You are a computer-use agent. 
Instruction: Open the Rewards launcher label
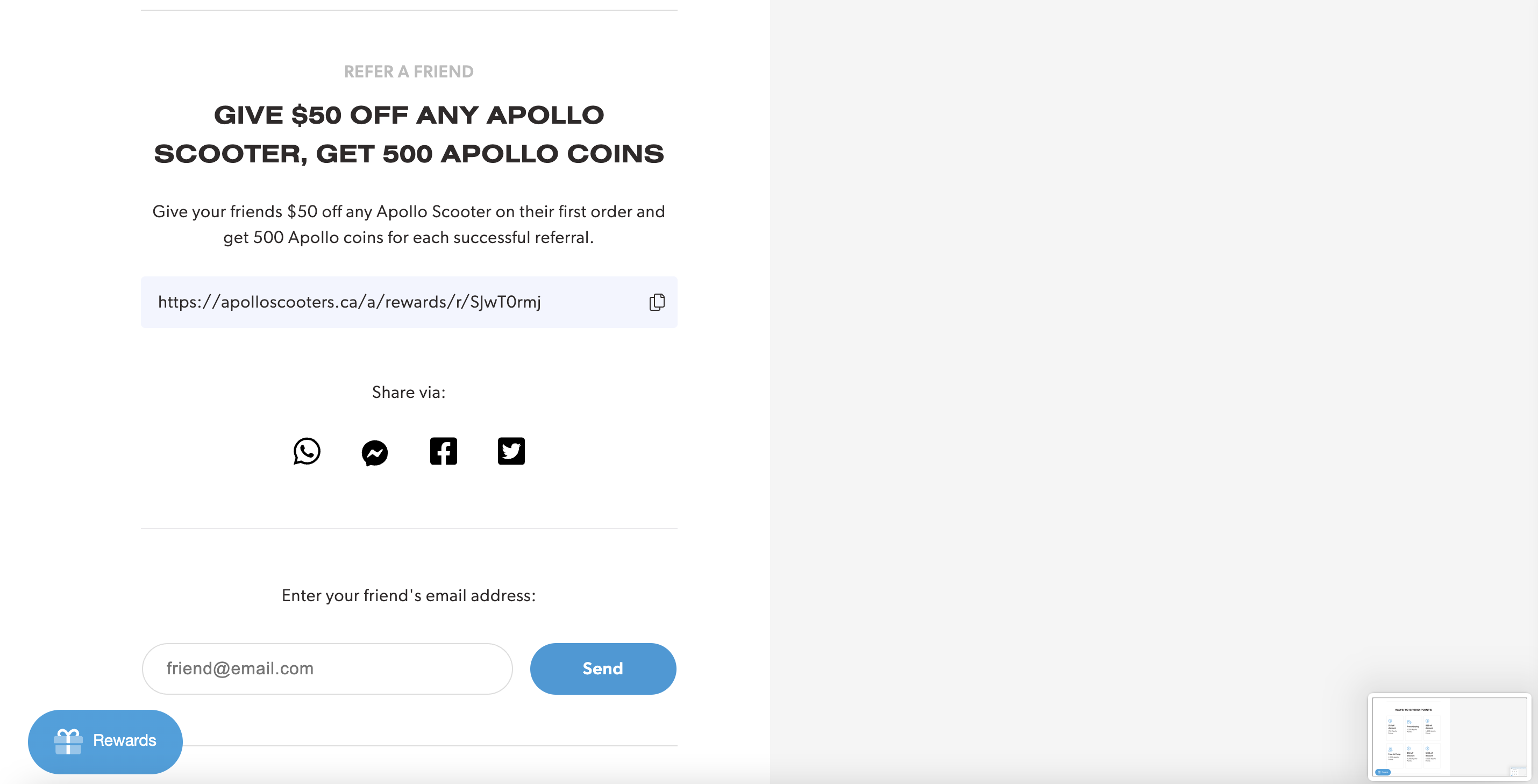124,740
